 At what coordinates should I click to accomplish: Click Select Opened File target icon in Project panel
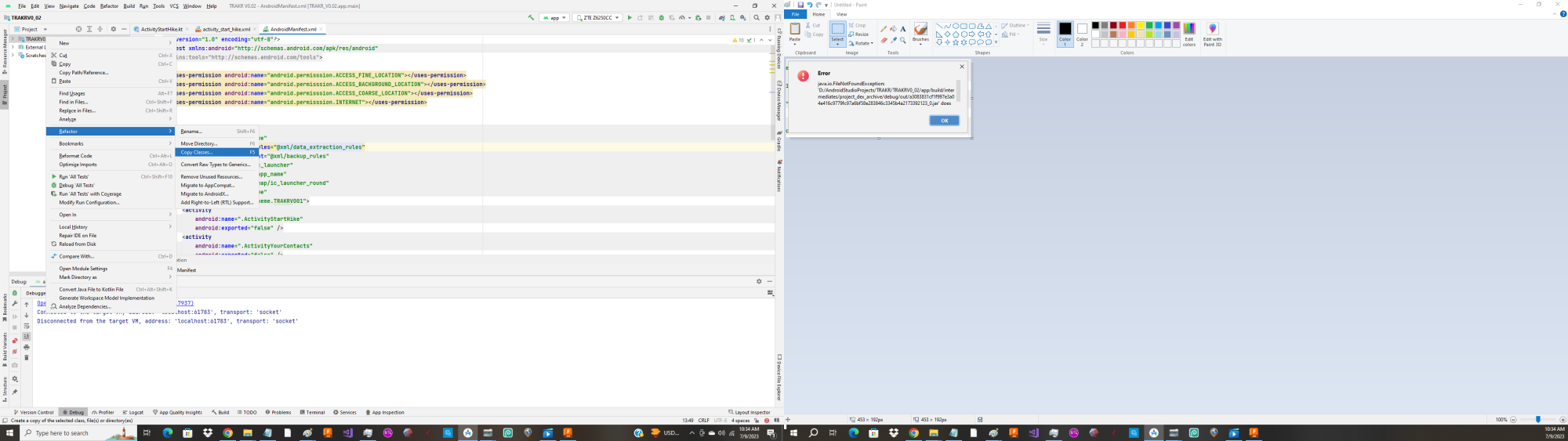click(78, 29)
